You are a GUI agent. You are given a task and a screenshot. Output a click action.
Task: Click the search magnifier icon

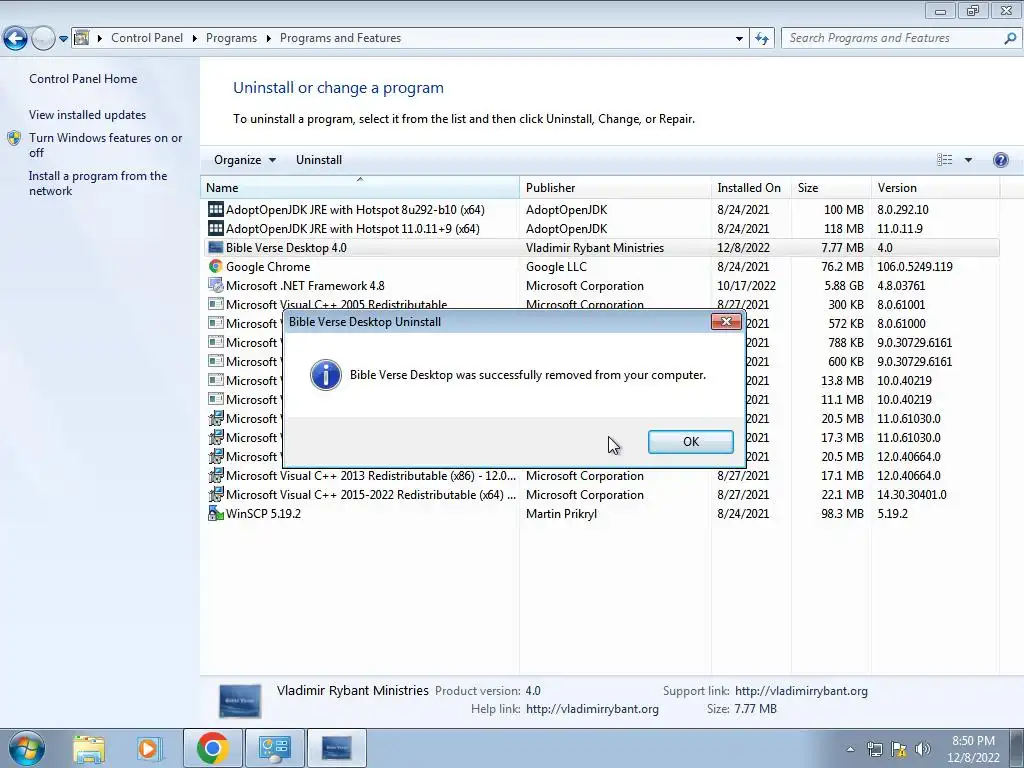pyautogui.click(x=1010, y=39)
